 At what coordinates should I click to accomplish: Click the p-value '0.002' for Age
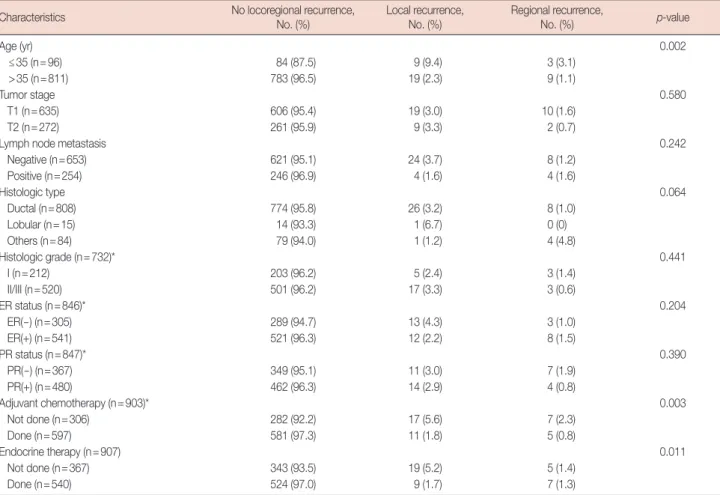click(x=673, y=46)
